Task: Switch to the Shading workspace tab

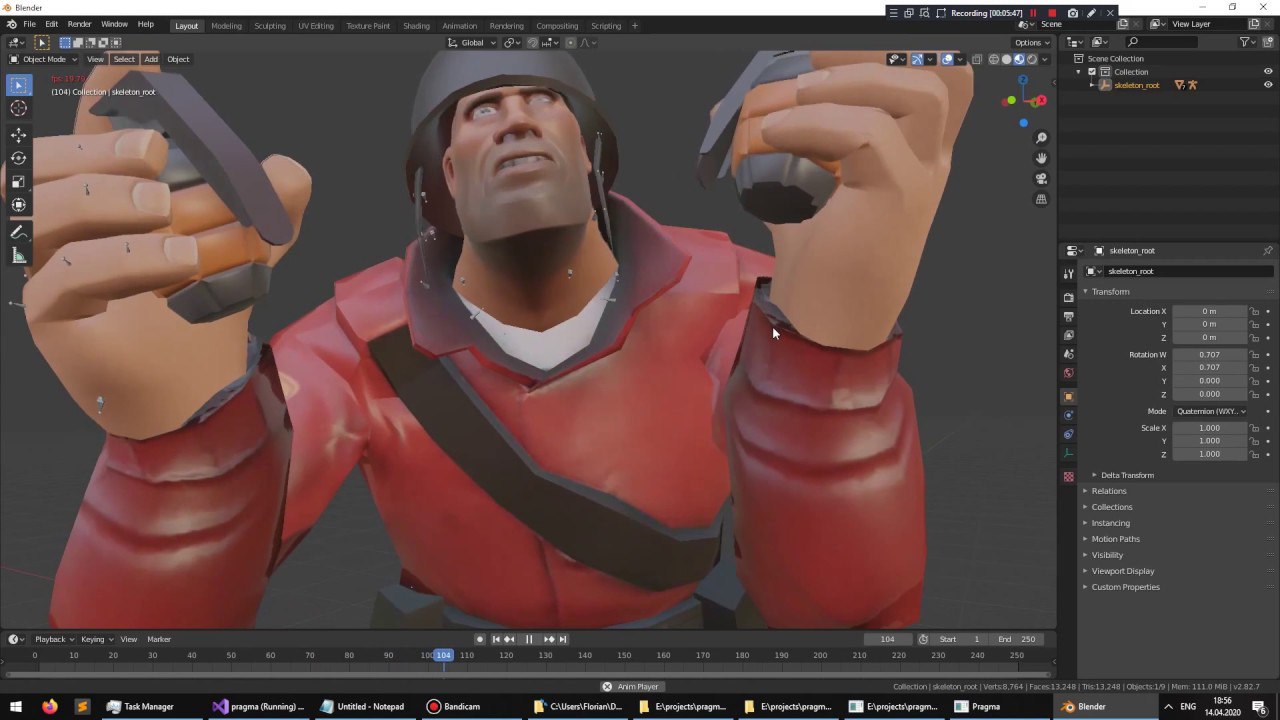Action: [416, 26]
